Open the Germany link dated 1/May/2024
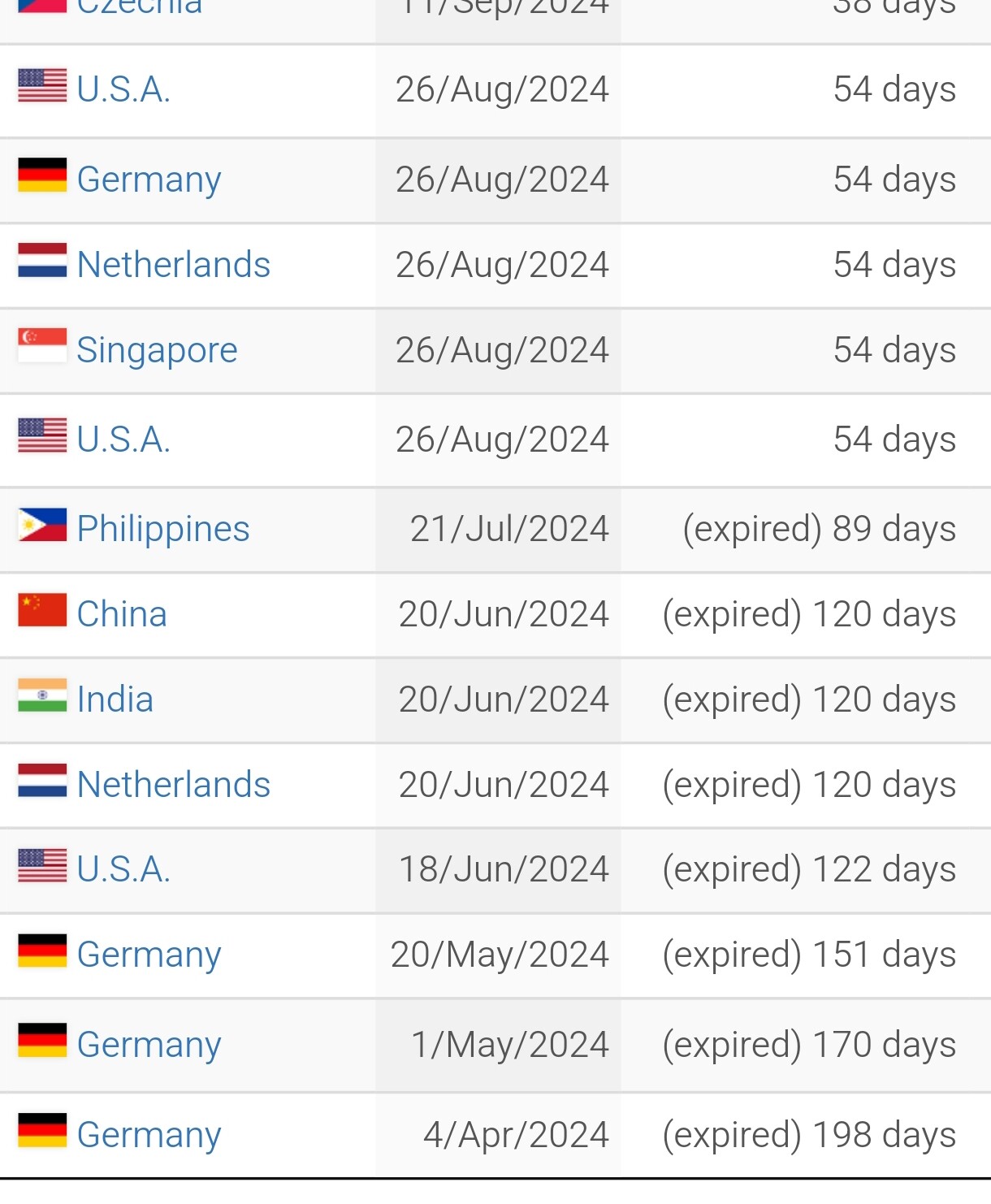Screen dimensions: 991x1204 (x=149, y=1046)
